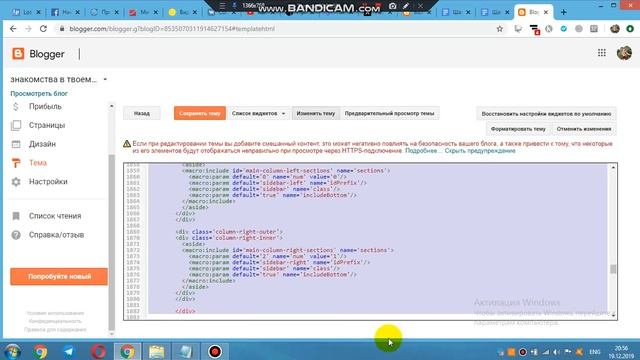Reload the current page
Viewport: 640px width, 360px height.
(43, 29)
